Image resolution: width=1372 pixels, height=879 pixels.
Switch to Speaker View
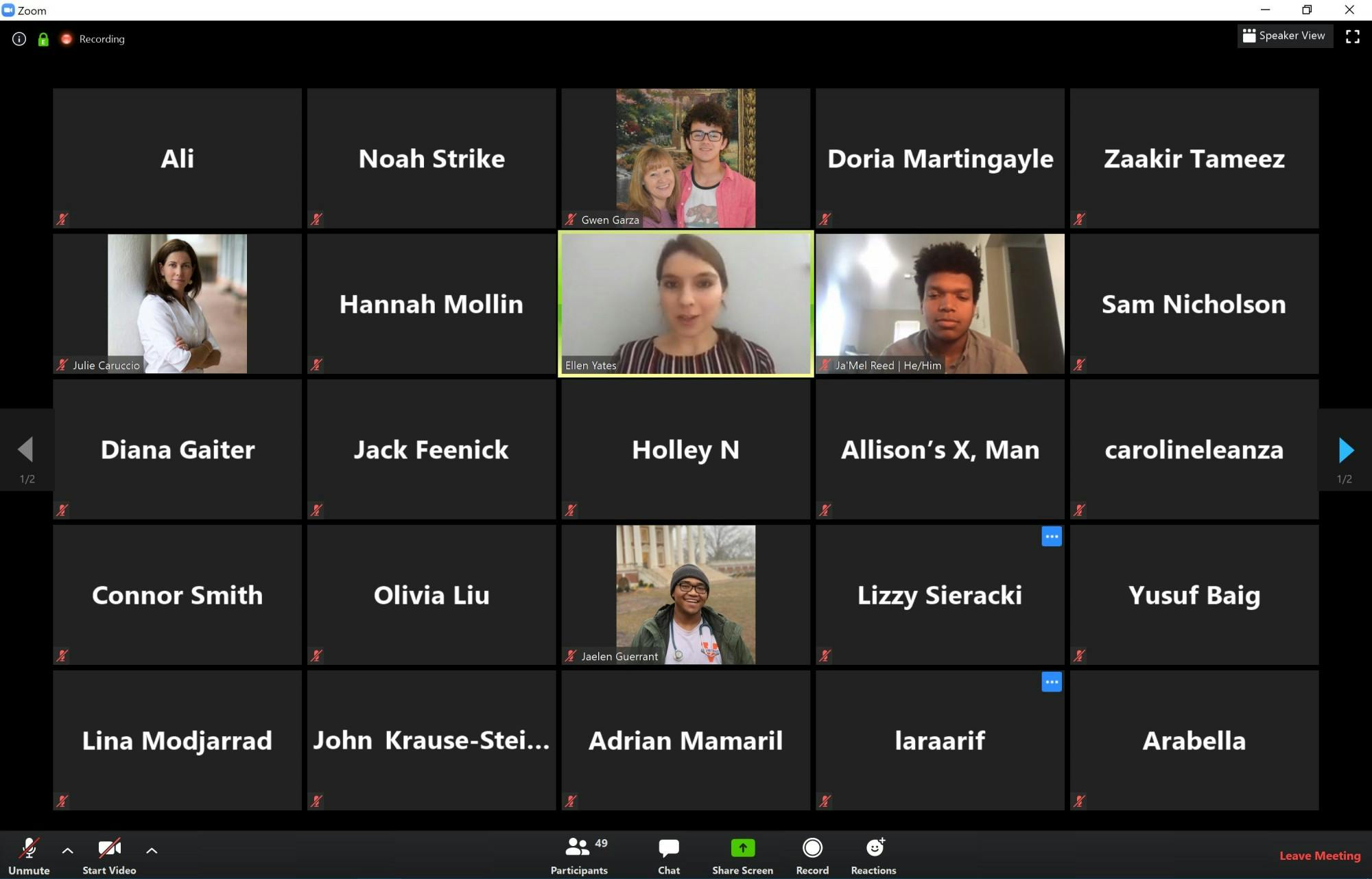1284,36
